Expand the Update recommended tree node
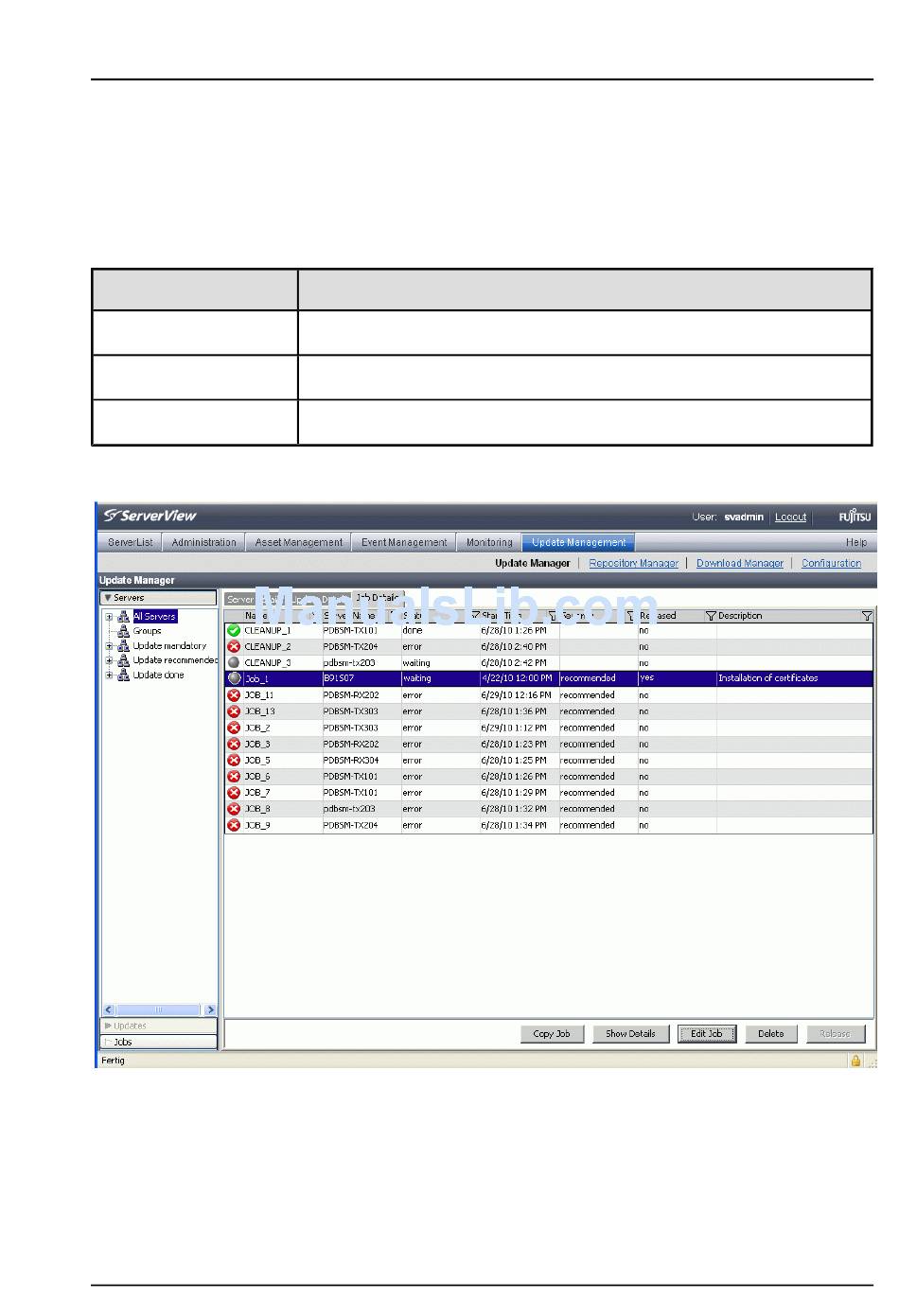The width and height of the screenshot is (899, 1316). [109, 660]
